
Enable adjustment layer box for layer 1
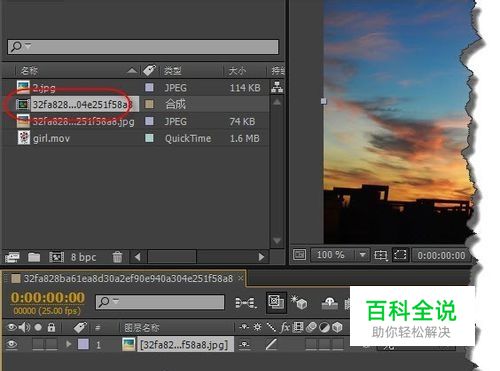324,344
